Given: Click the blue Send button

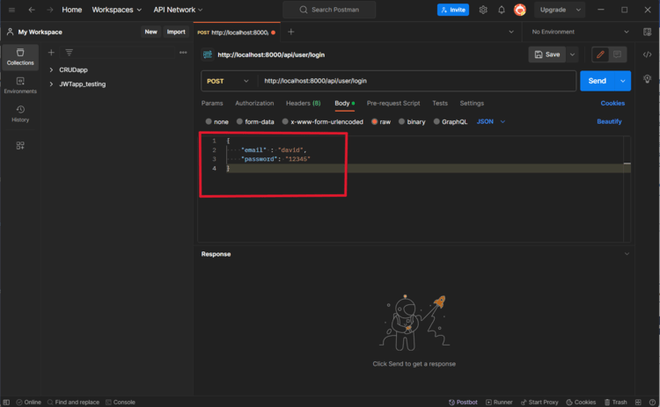Looking at the screenshot, I should click(x=597, y=81).
